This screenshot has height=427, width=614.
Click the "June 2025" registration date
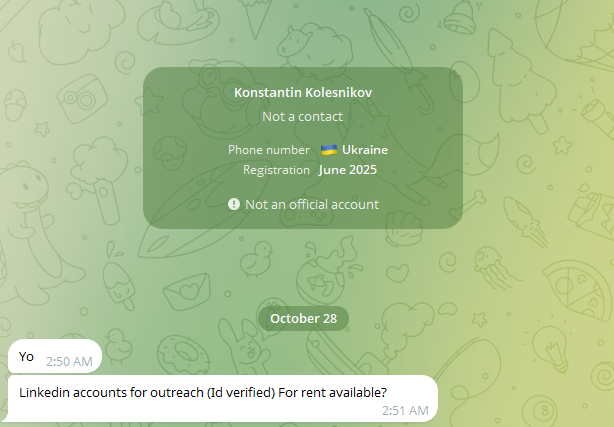pos(348,170)
